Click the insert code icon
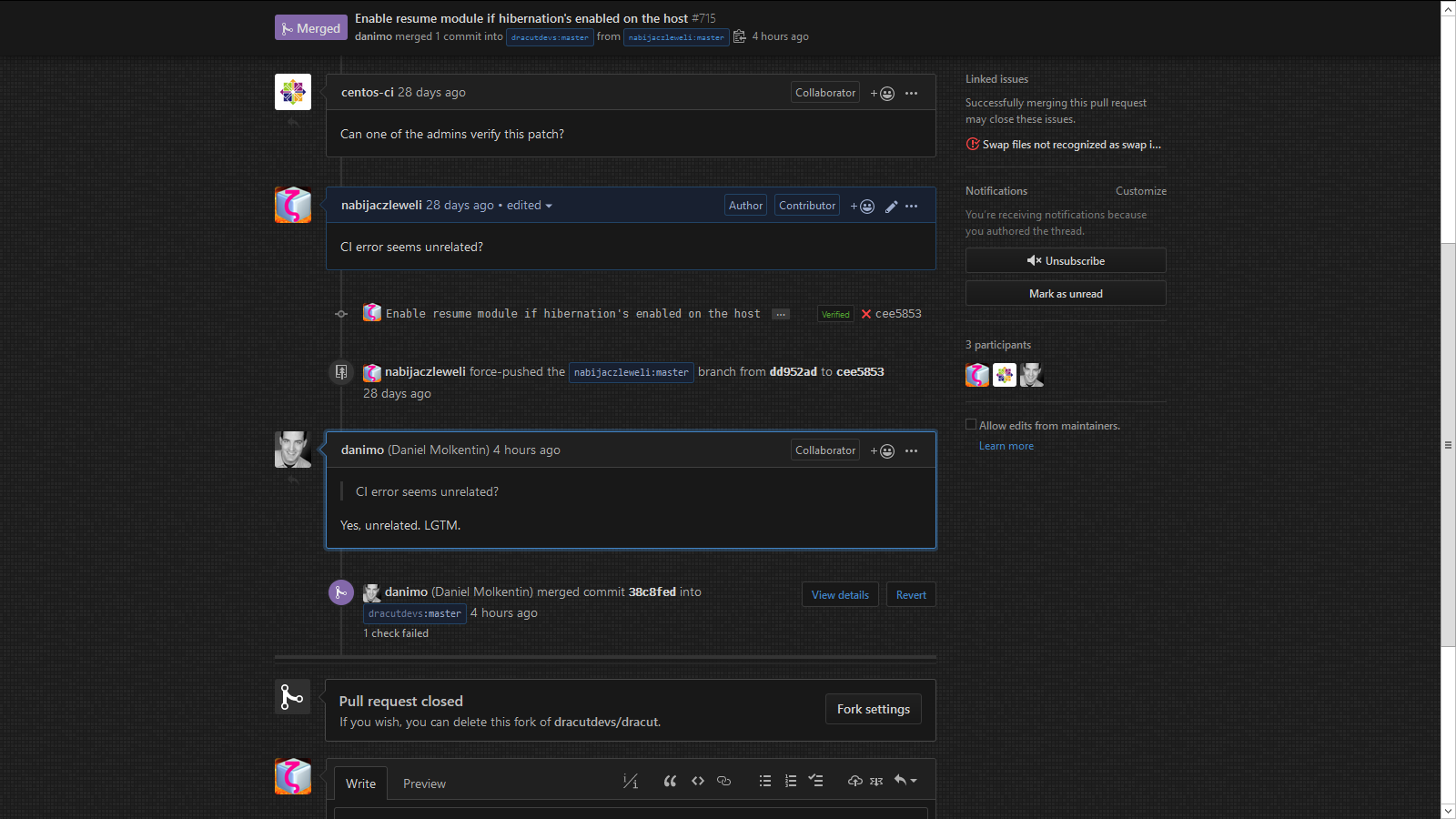Screen dimensions: 1456x819 [698, 781]
